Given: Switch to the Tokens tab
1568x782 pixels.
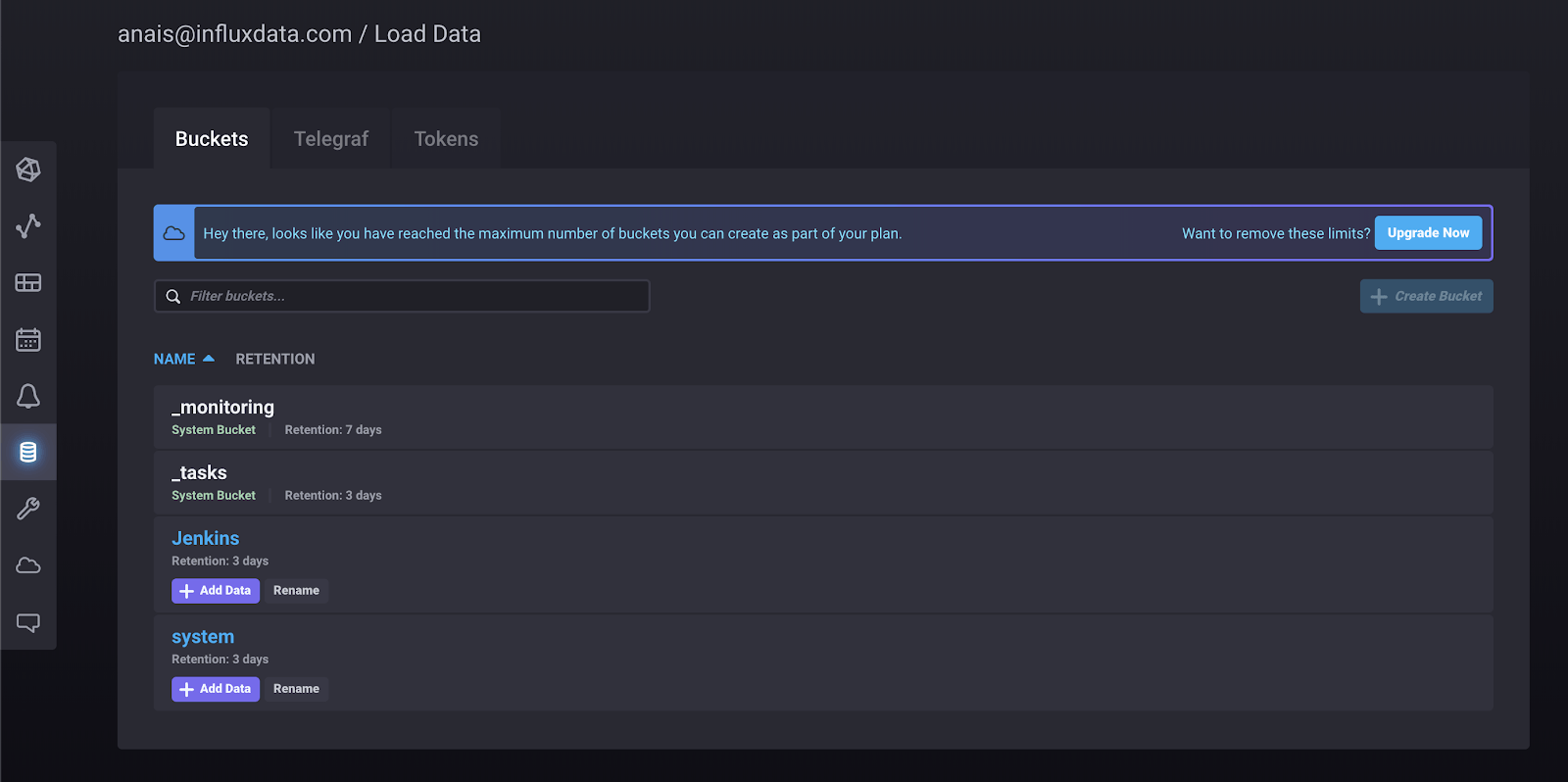Looking at the screenshot, I should (x=445, y=138).
